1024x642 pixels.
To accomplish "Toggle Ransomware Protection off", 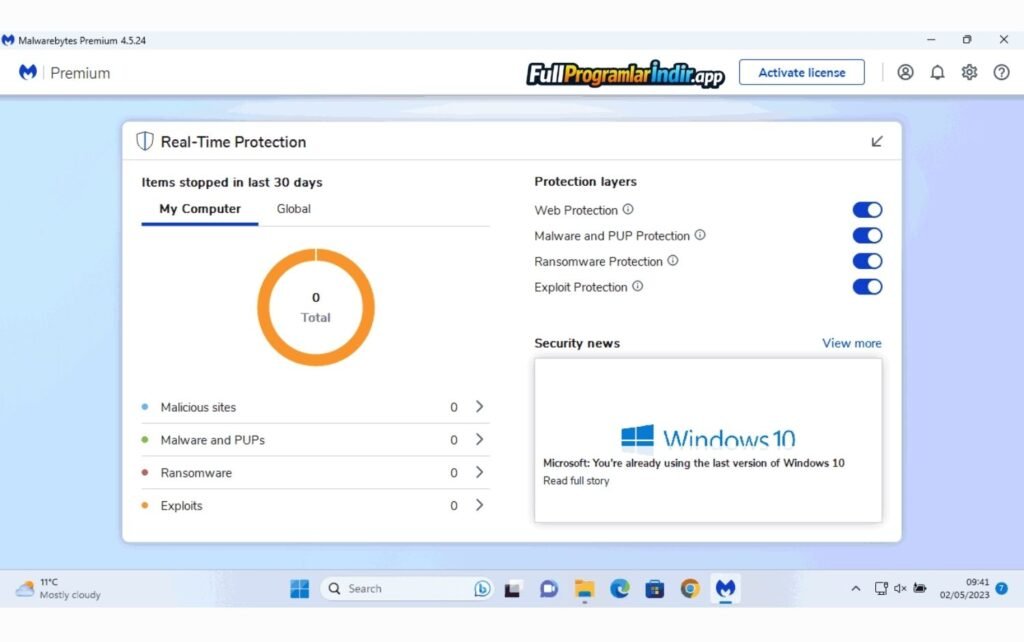I will 866,261.
